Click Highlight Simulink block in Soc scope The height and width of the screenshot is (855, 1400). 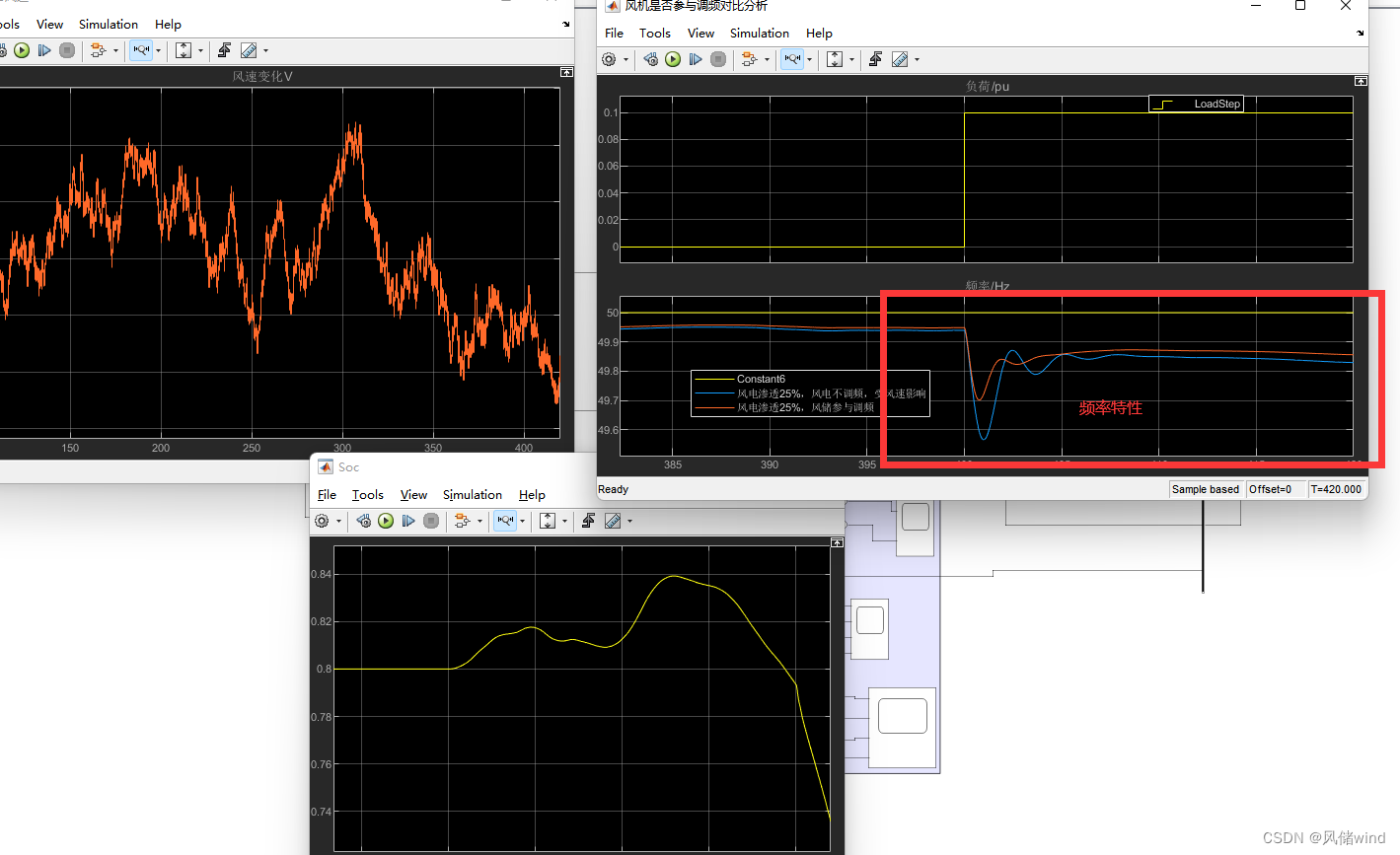[462, 521]
